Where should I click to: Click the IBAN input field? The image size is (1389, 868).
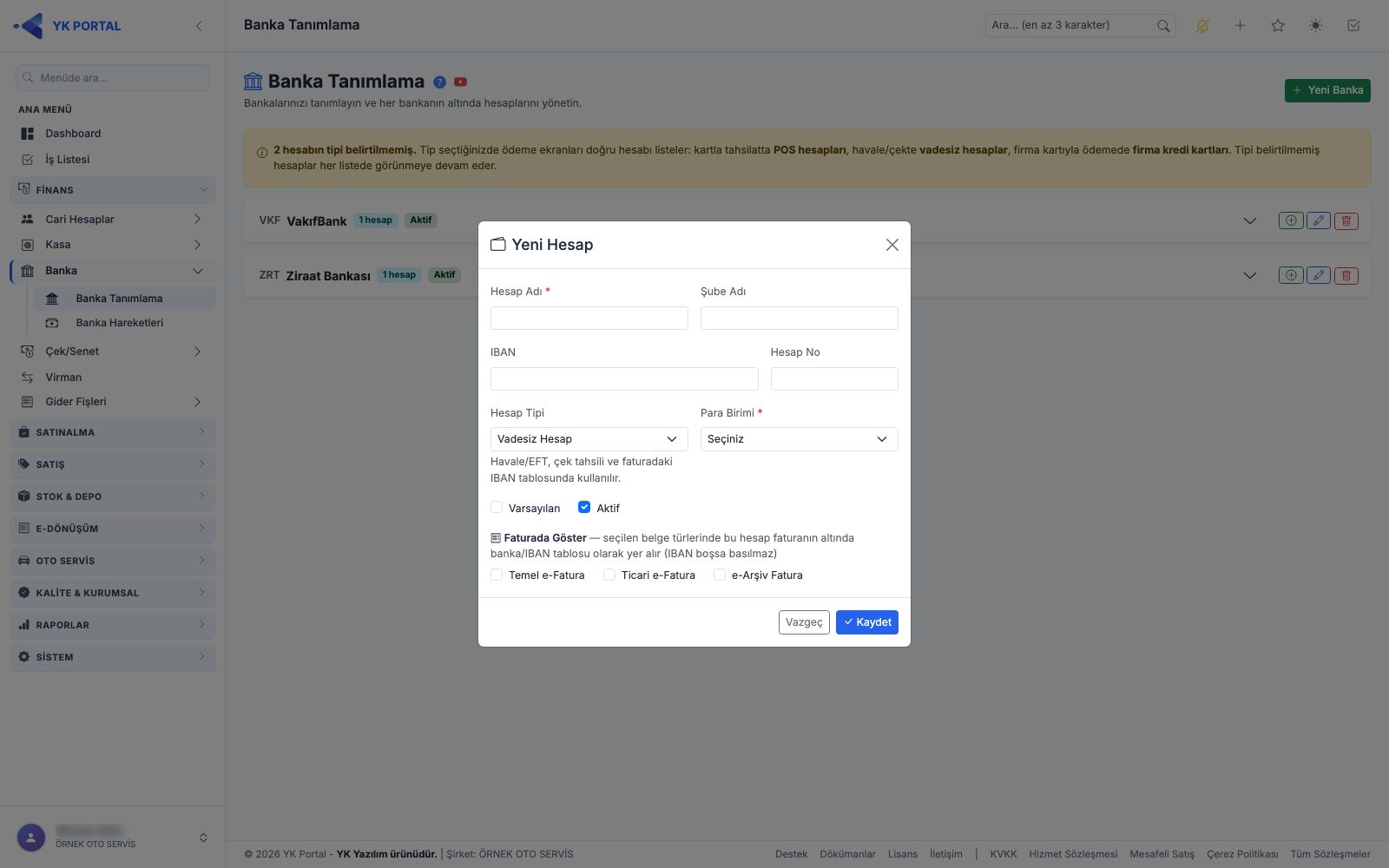pos(624,378)
